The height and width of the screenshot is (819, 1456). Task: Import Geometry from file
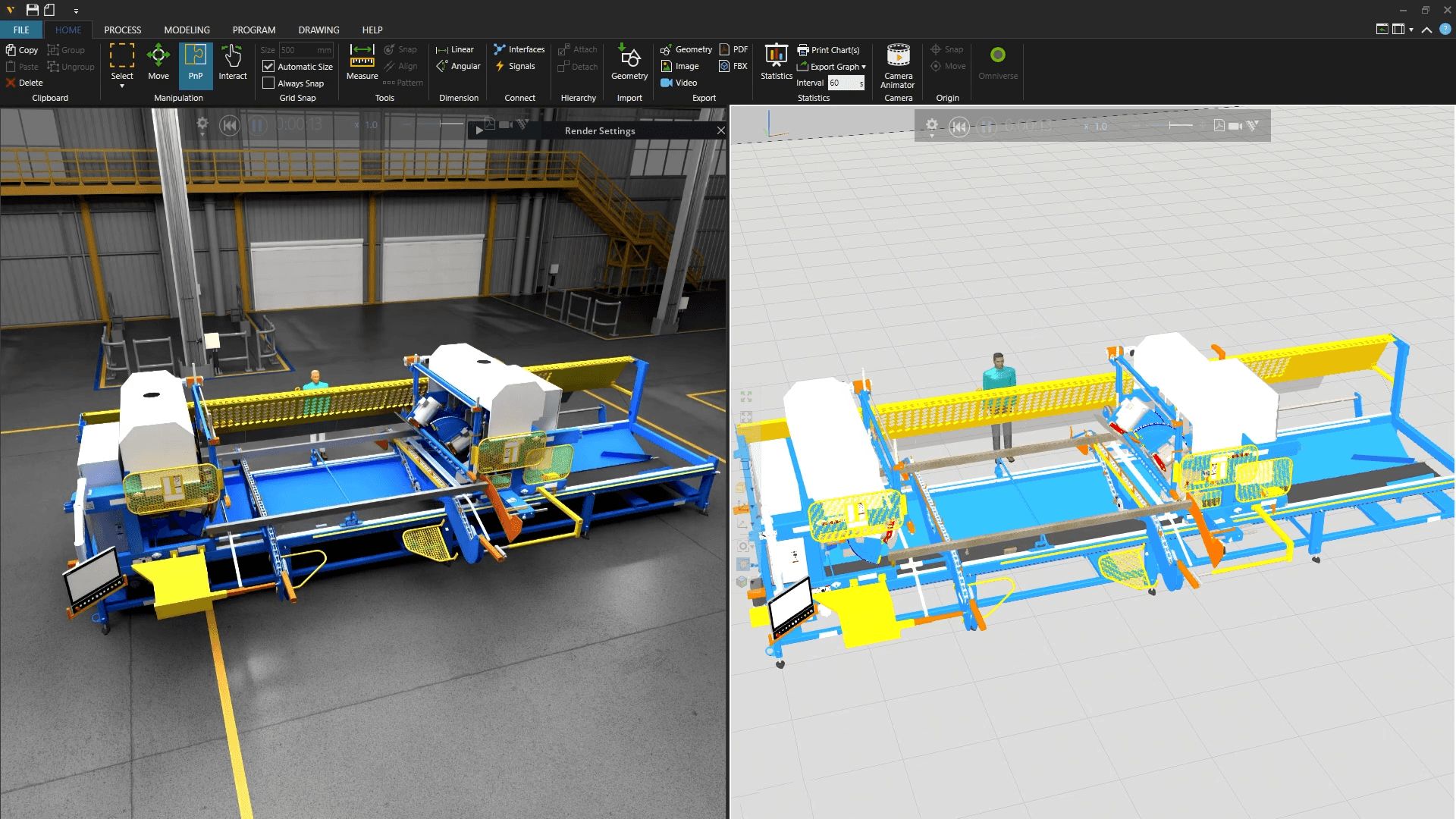tap(629, 62)
